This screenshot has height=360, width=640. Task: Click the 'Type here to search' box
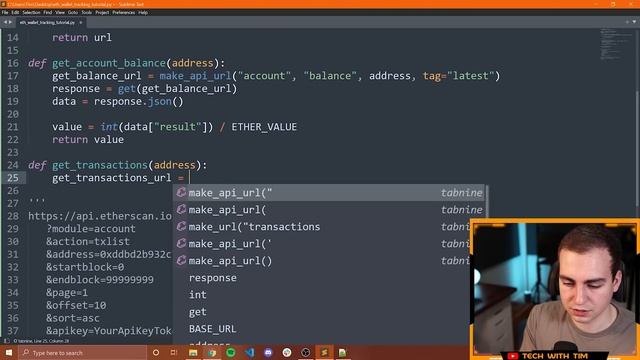tap(82, 353)
